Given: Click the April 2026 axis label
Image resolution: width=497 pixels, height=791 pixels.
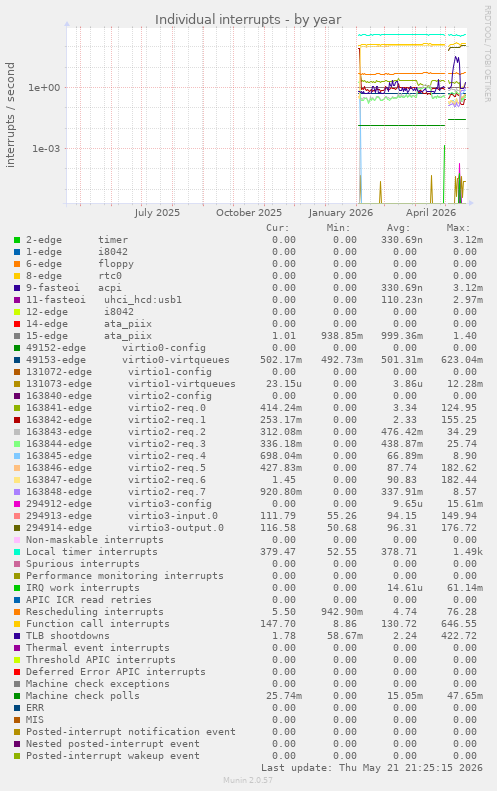Looking at the screenshot, I should pos(431,212).
